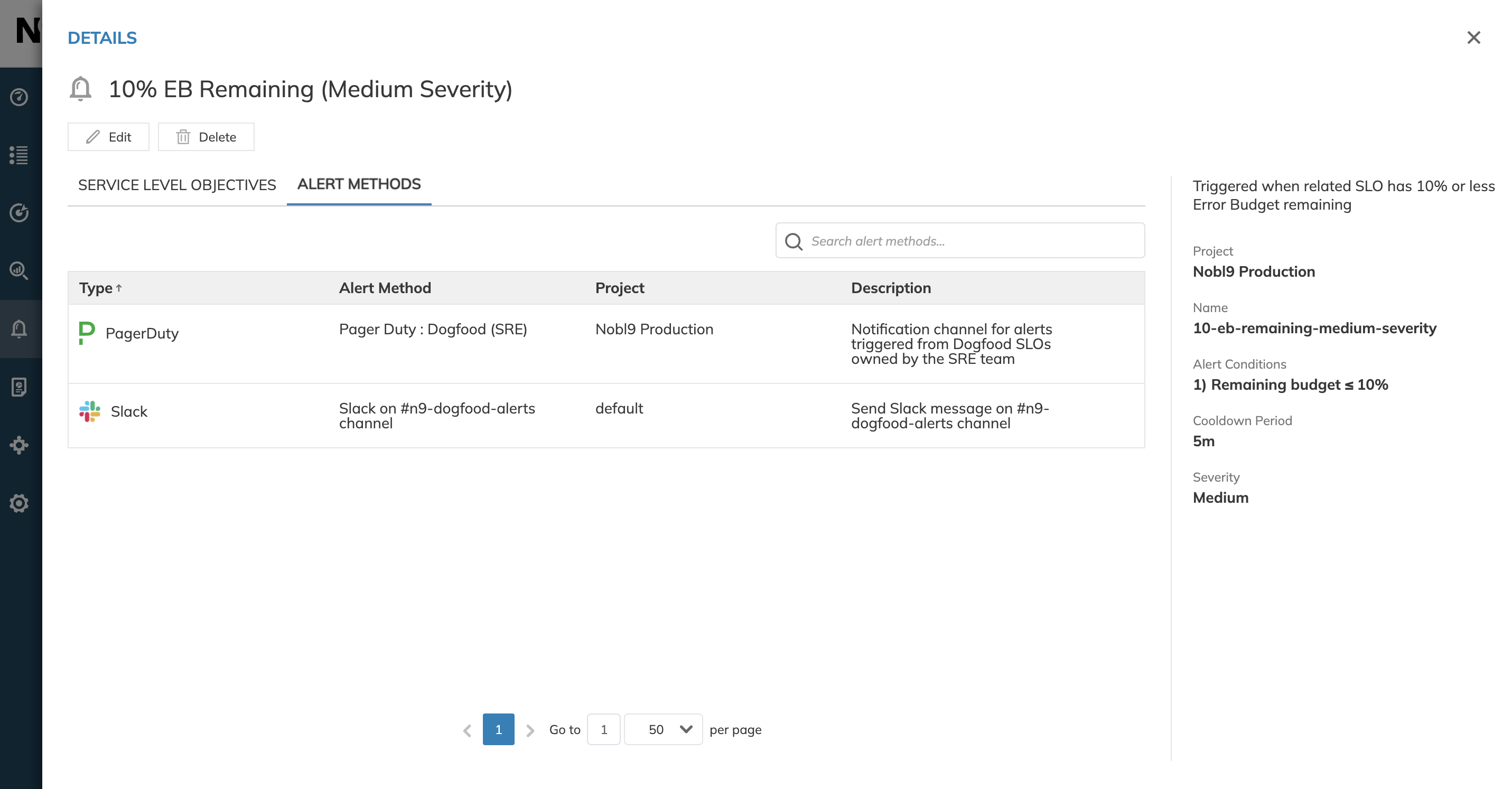Image resolution: width=1512 pixels, height=789 pixels.
Task: Click the bell icon beside the alert policy title
Action: click(x=80, y=89)
